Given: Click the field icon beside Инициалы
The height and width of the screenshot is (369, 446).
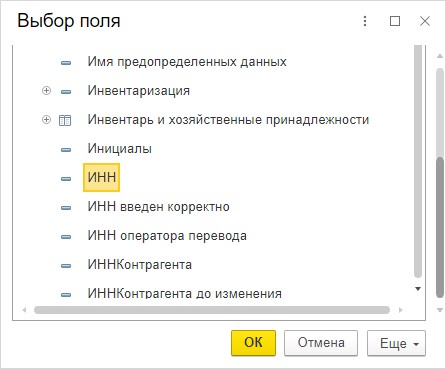Looking at the screenshot, I should click(x=66, y=150).
